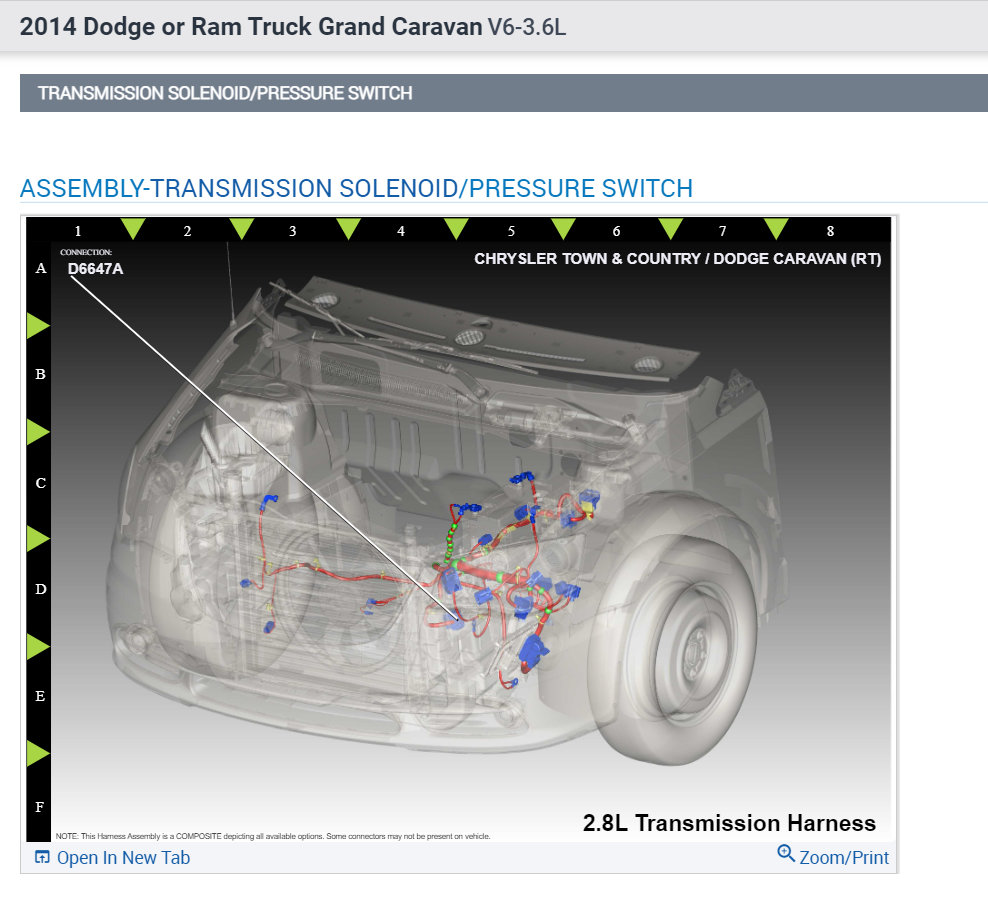This screenshot has width=988, height=902.
Task: Open the Zoom/Print link
Action: coord(843,857)
